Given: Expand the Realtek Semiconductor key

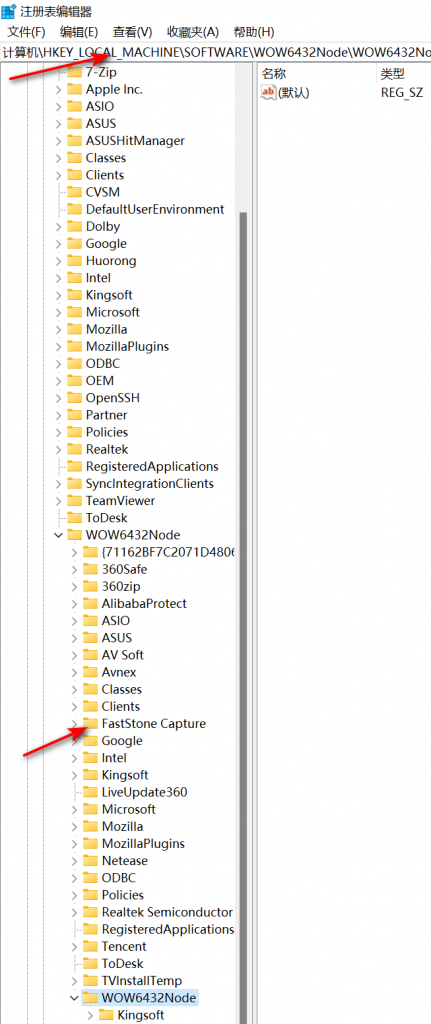Looking at the screenshot, I should tap(74, 912).
